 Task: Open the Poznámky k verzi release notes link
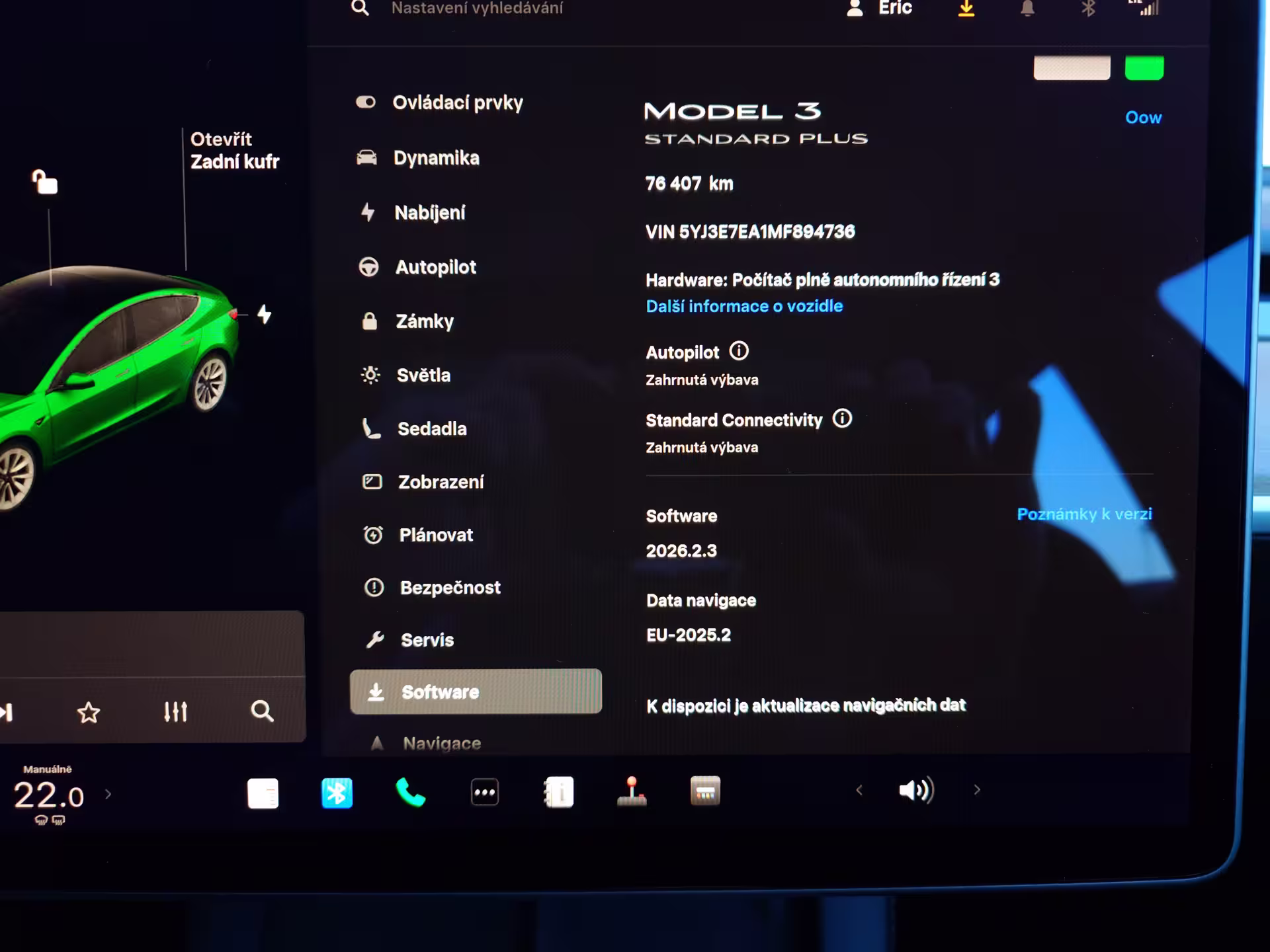tap(1084, 514)
